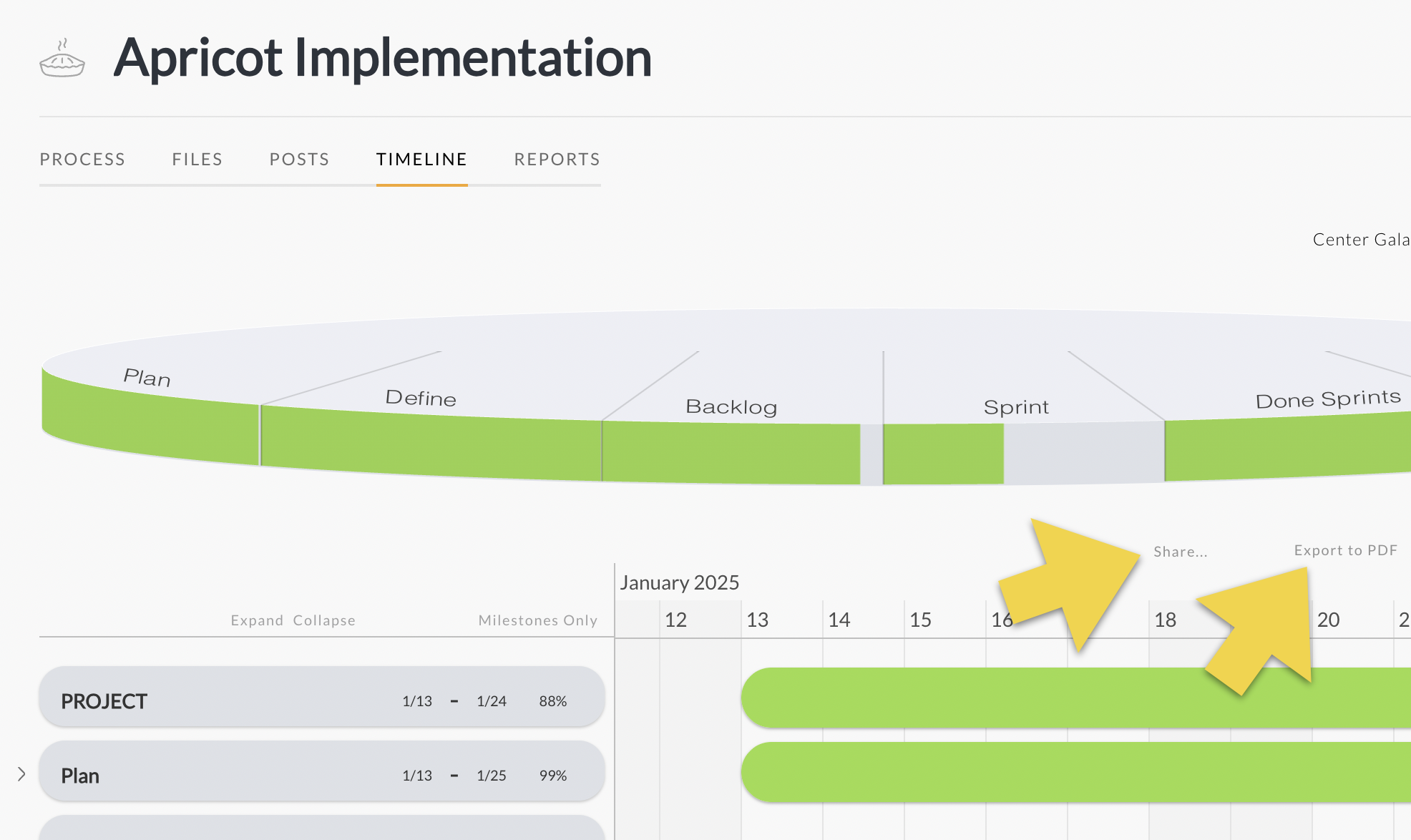The height and width of the screenshot is (840, 1411).
Task: Click the Backlog phase segment
Action: pyautogui.click(x=730, y=451)
